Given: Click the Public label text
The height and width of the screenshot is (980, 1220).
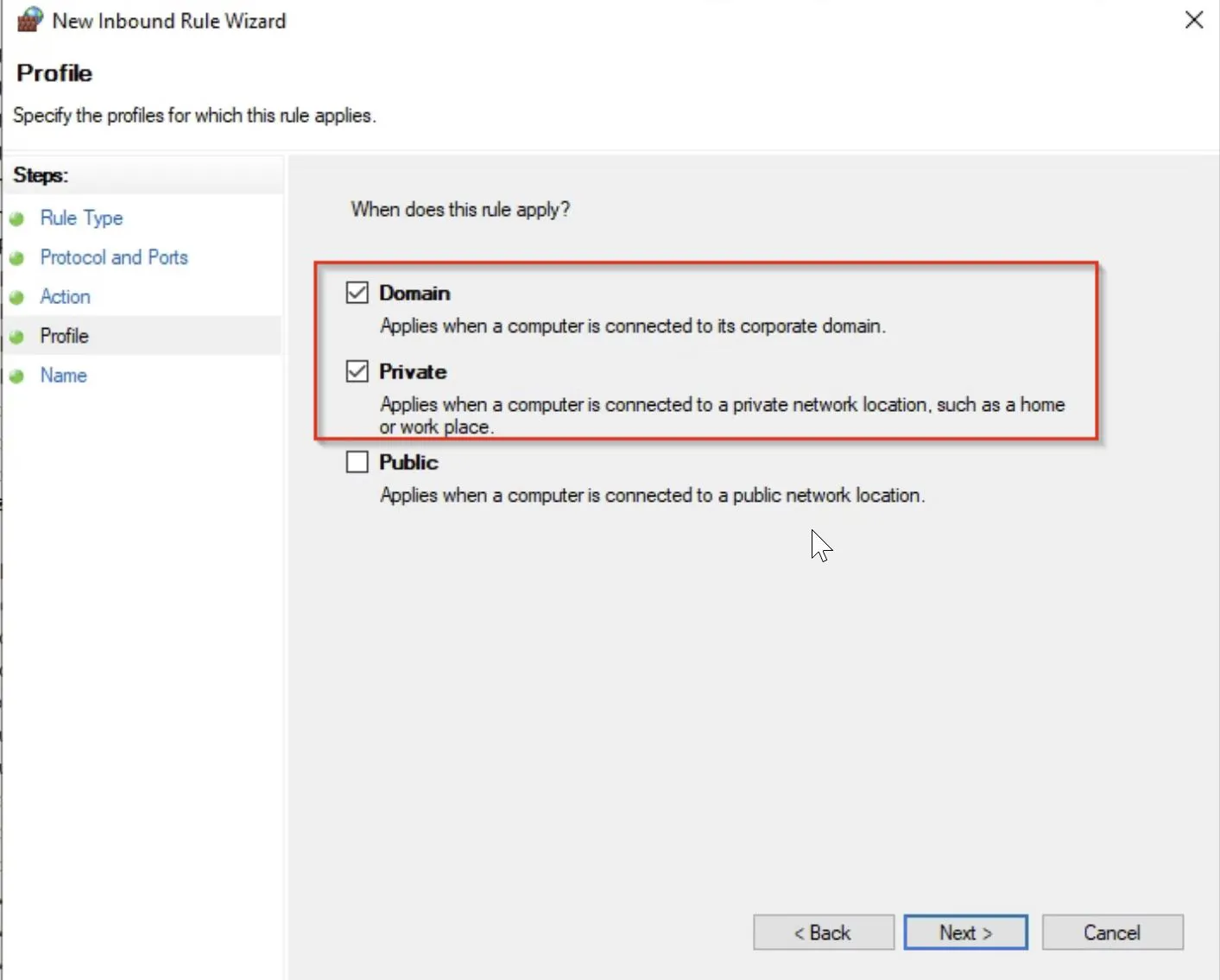Looking at the screenshot, I should (408, 462).
